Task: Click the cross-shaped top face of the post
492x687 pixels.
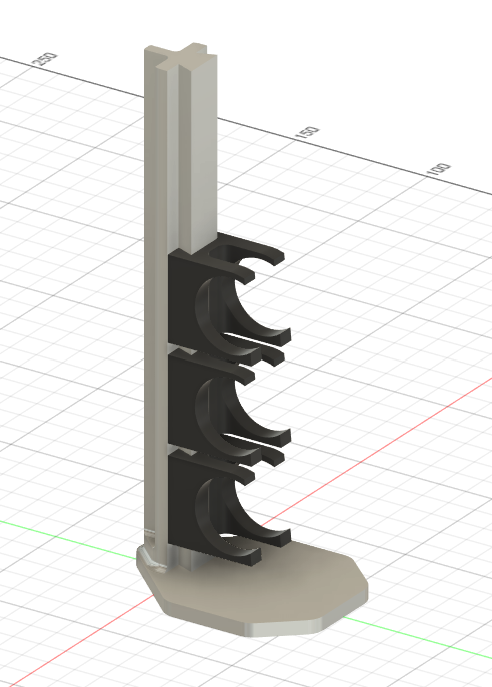Action: (x=182, y=57)
